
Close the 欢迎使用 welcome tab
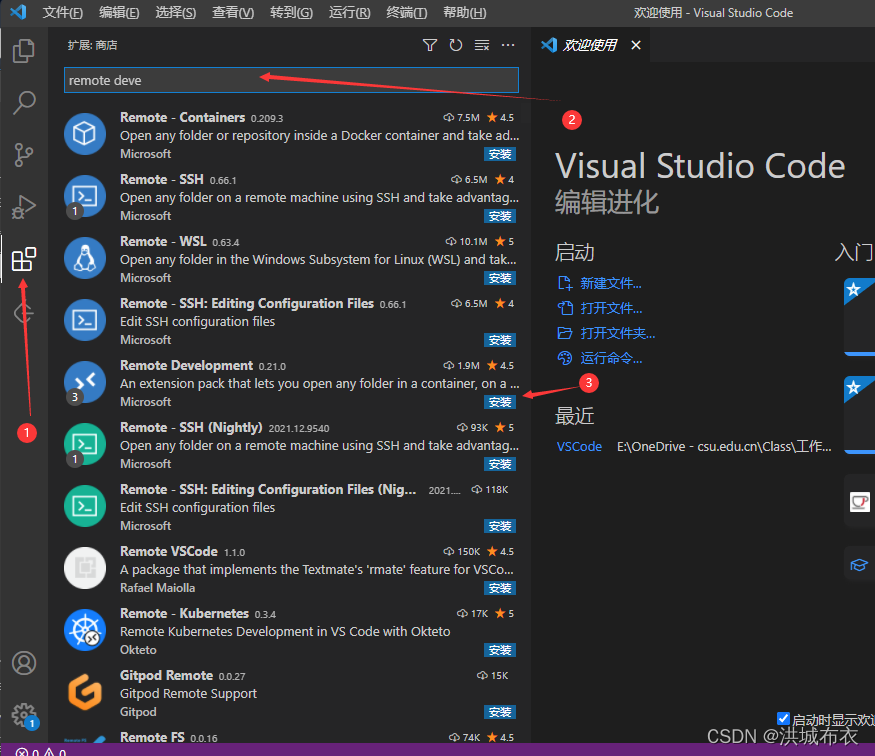point(636,45)
